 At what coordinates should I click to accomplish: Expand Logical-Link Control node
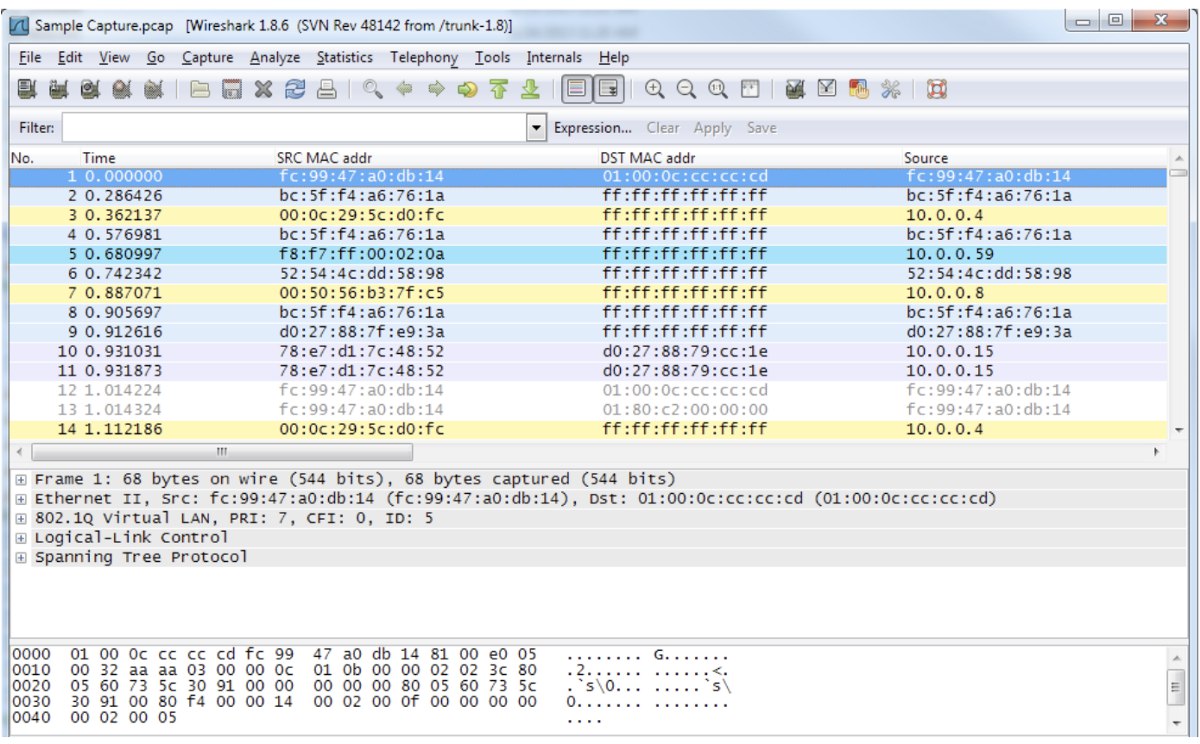pyautogui.click(x=21, y=537)
